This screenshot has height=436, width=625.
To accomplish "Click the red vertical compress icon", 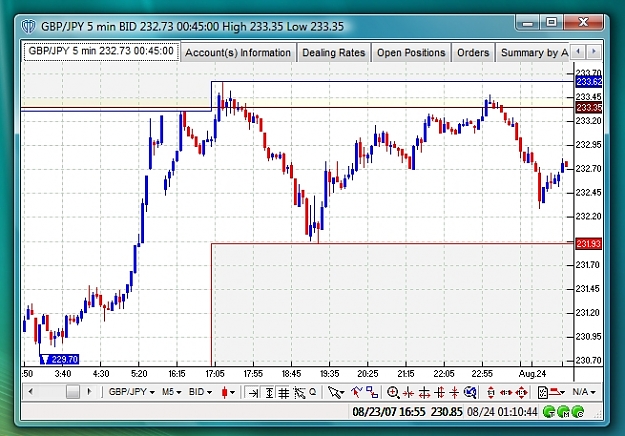I will (x=454, y=393).
